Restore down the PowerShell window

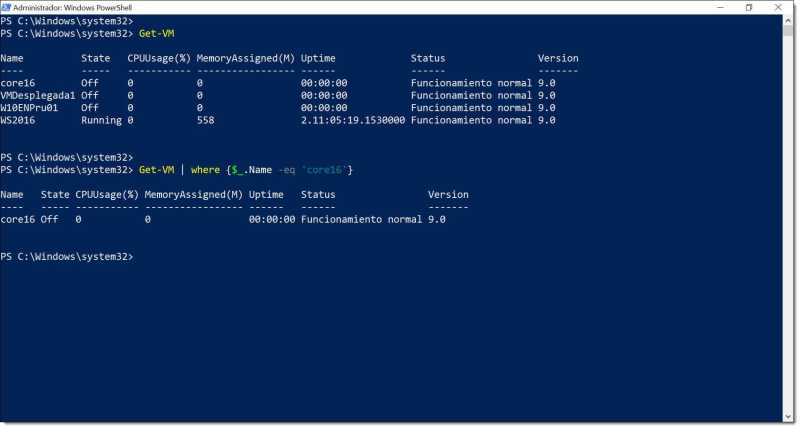pos(748,7)
